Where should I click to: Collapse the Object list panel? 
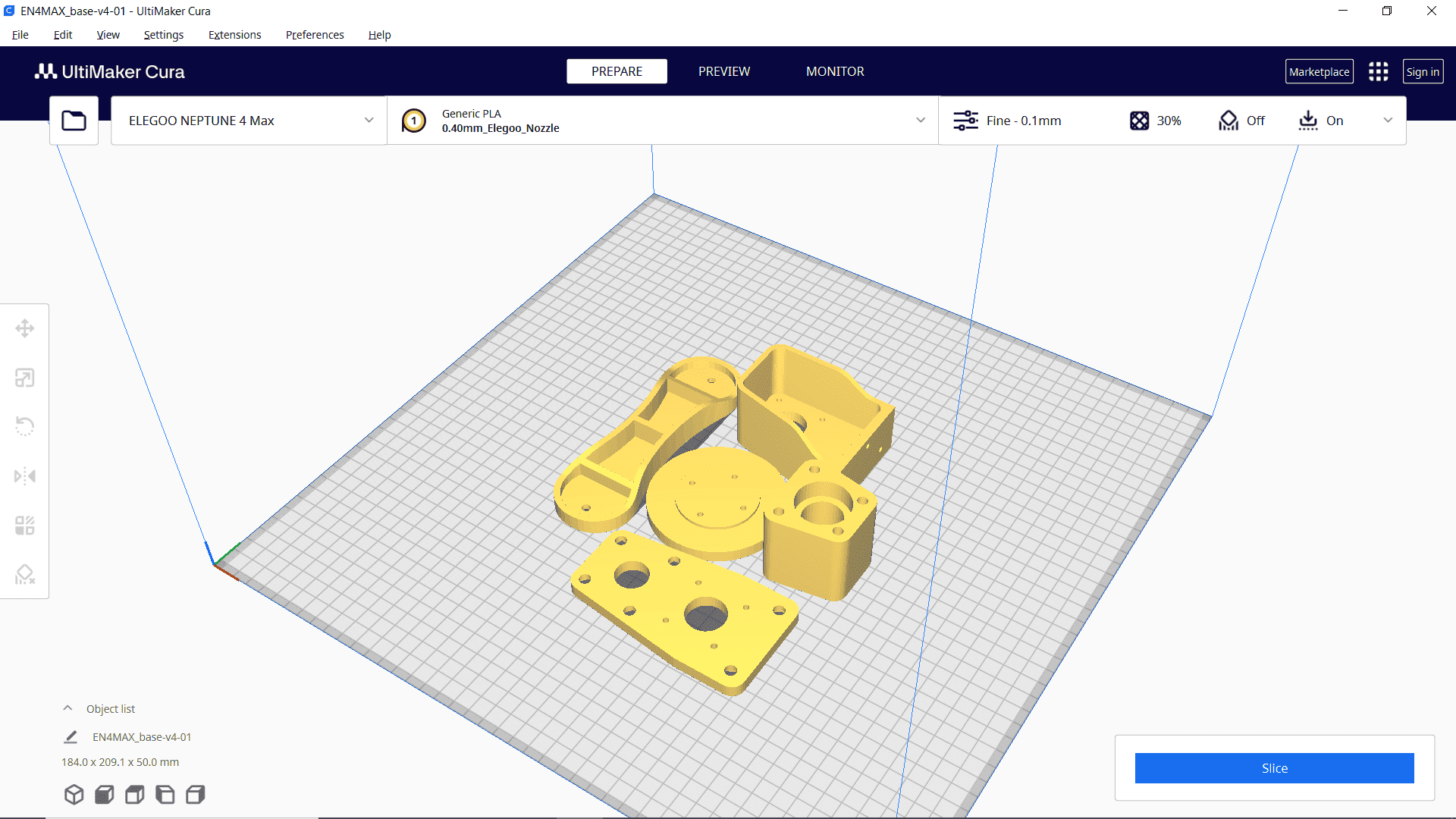click(67, 708)
